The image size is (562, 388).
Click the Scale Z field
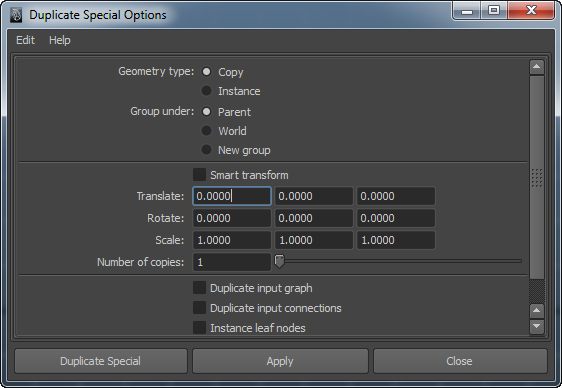[396, 240]
